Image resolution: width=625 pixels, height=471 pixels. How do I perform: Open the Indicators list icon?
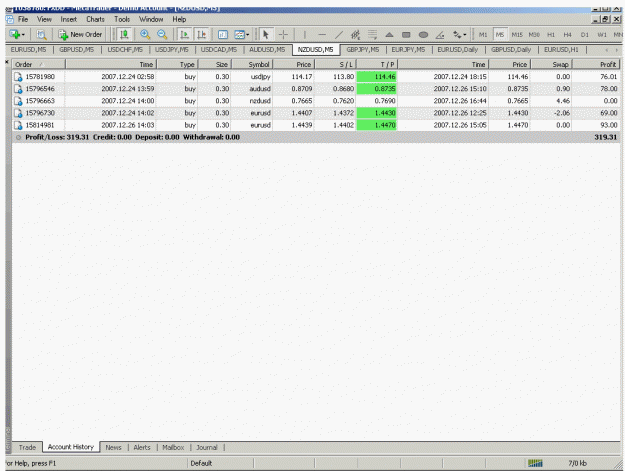[x=223, y=35]
